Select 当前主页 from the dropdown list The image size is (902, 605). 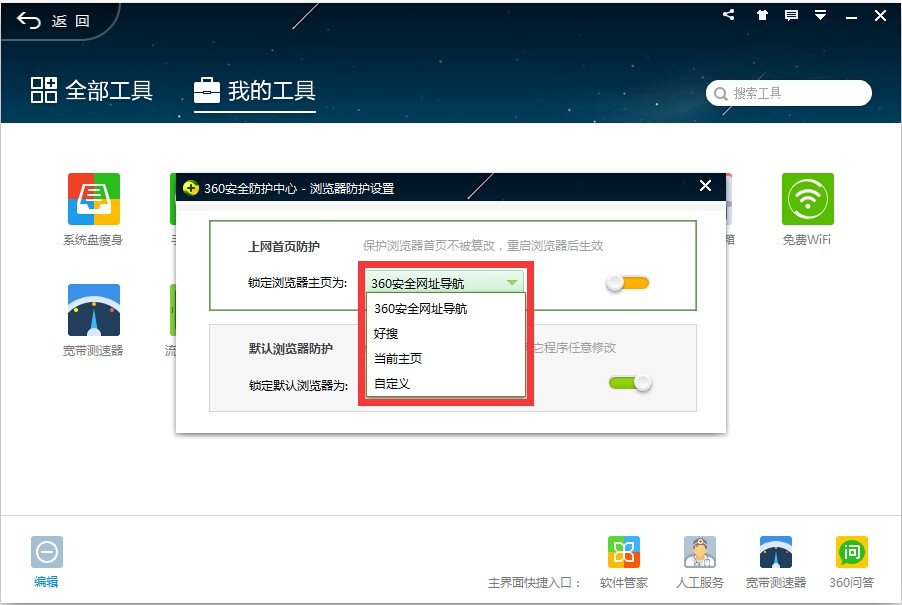(x=446, y=359)
